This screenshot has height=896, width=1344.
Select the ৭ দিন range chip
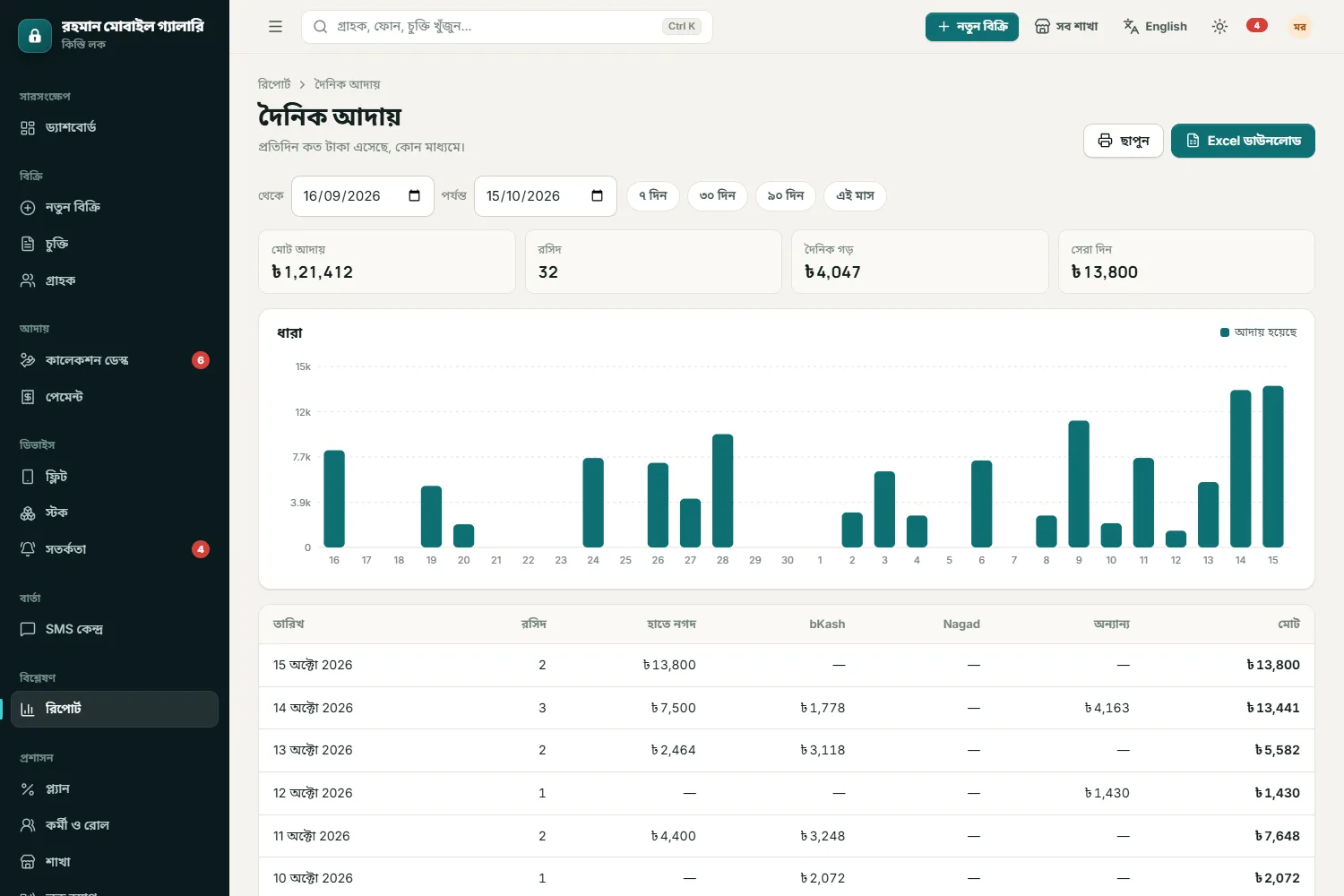[x=652, y=196]
